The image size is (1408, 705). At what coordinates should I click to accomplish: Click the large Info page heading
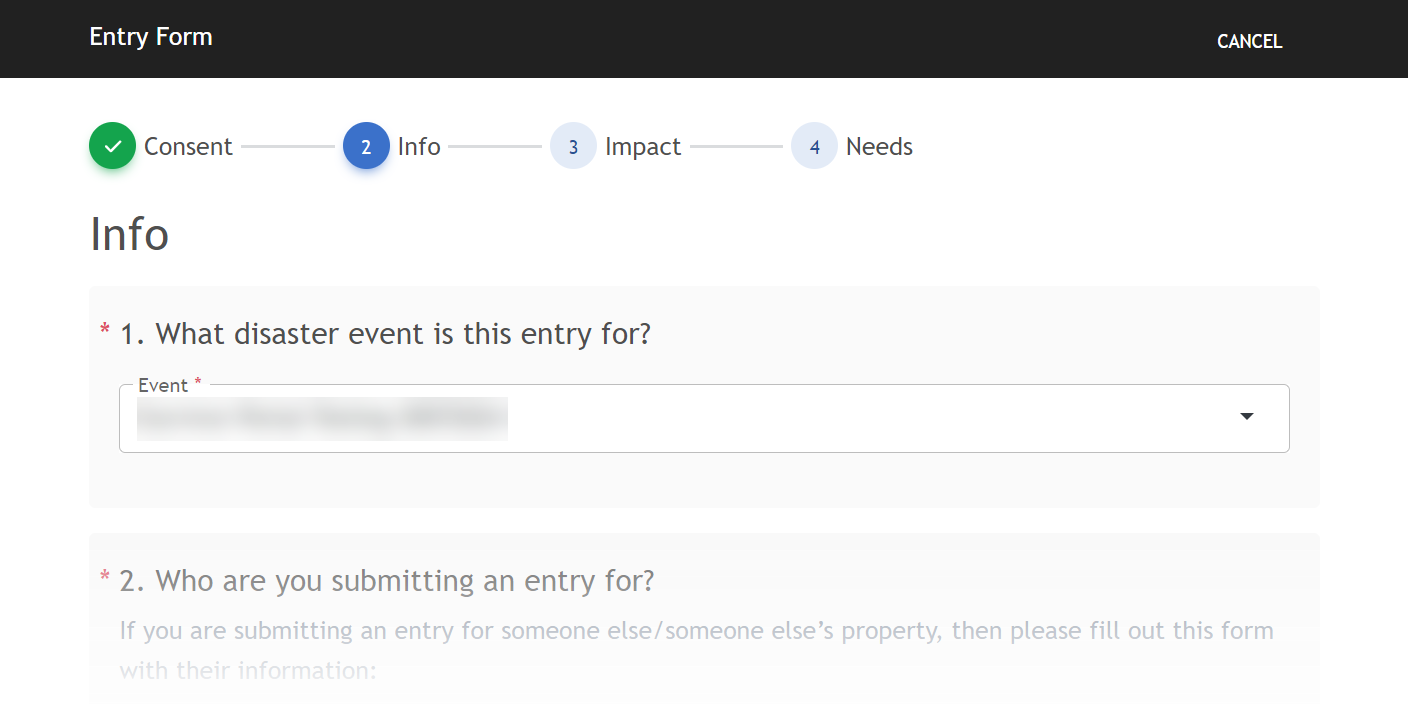coord(130,234)
